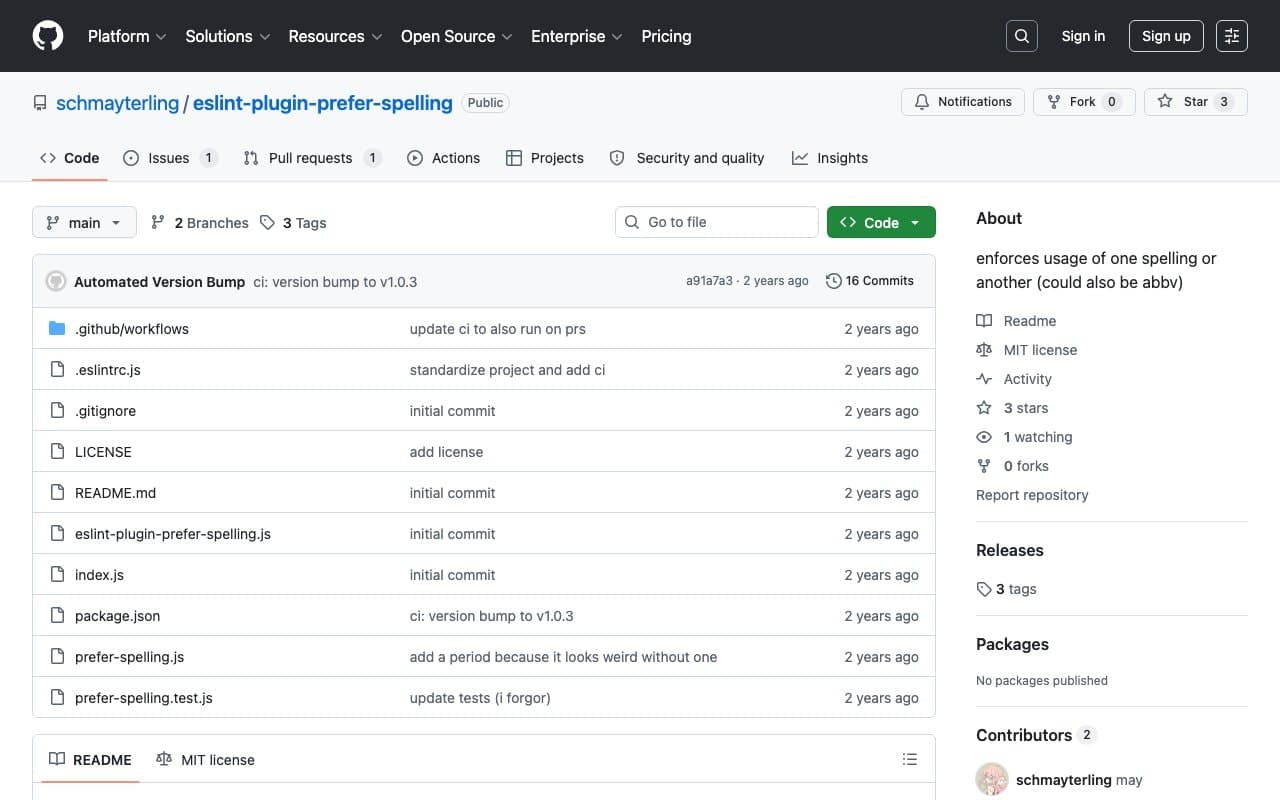Open the .github/workflows folder
Image resolution: width=1280 pixels, height=800 pixels.
pos(132,329)
